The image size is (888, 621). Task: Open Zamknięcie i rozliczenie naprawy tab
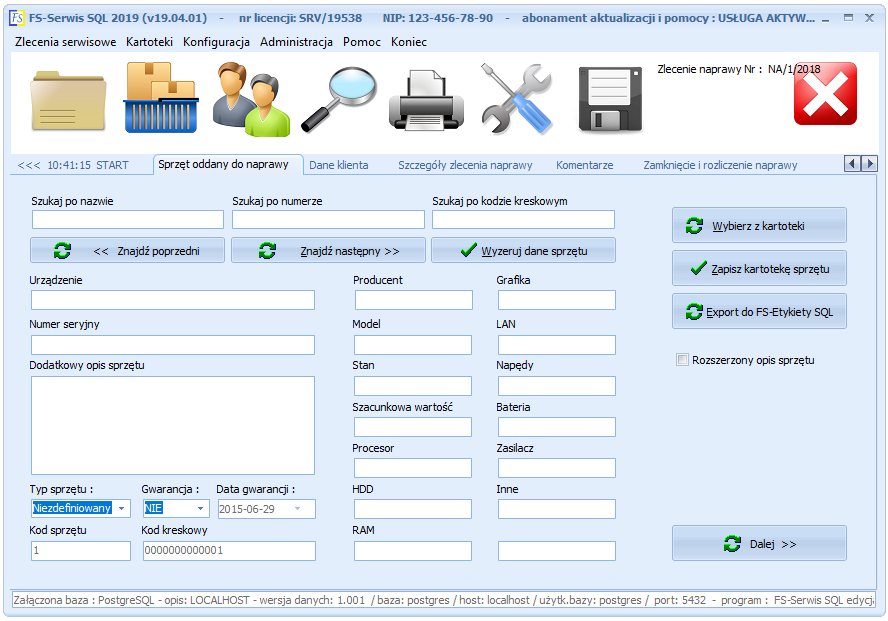point(720,165)
